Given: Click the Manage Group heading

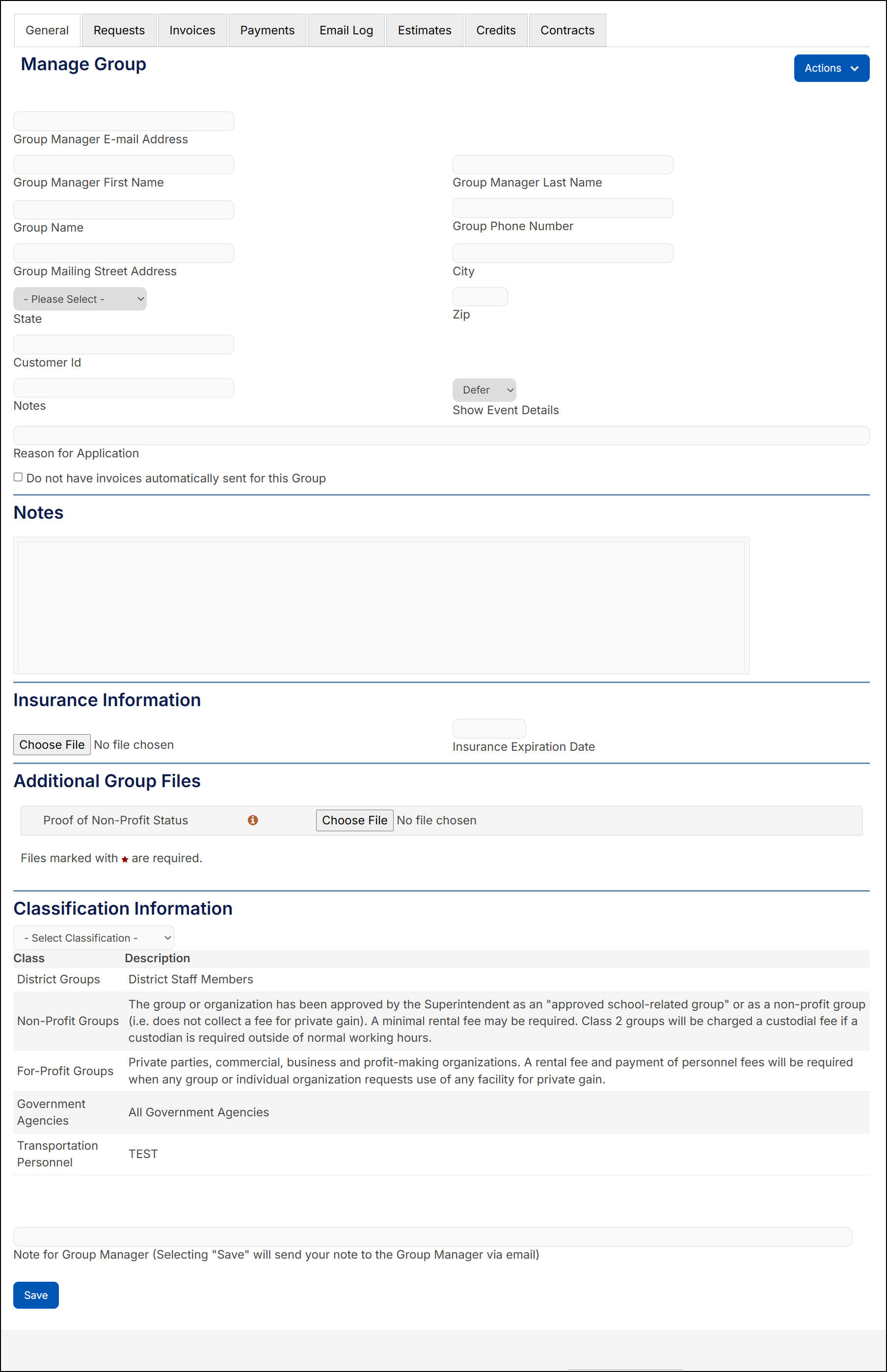Looking at the screenshot, I should point(83,64).
